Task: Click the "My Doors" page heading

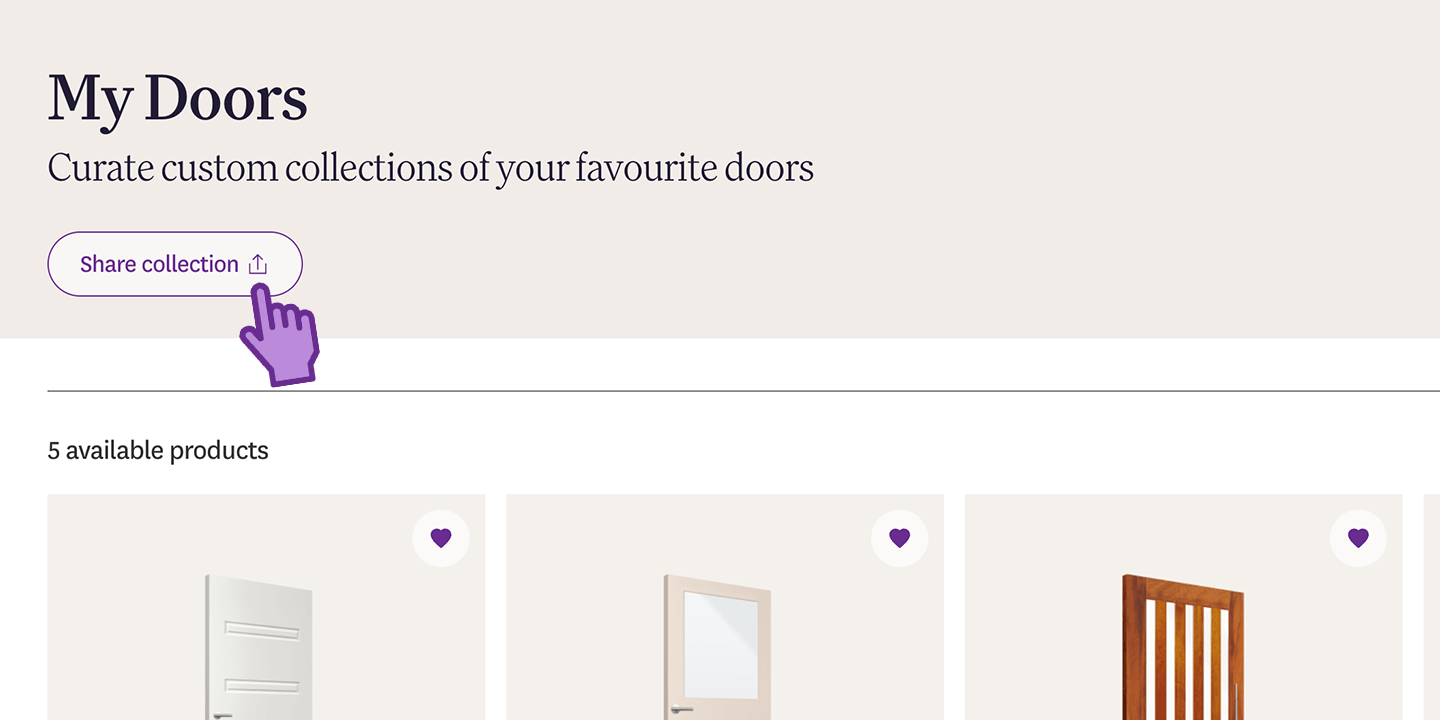Action: click(x=177, y=98)
